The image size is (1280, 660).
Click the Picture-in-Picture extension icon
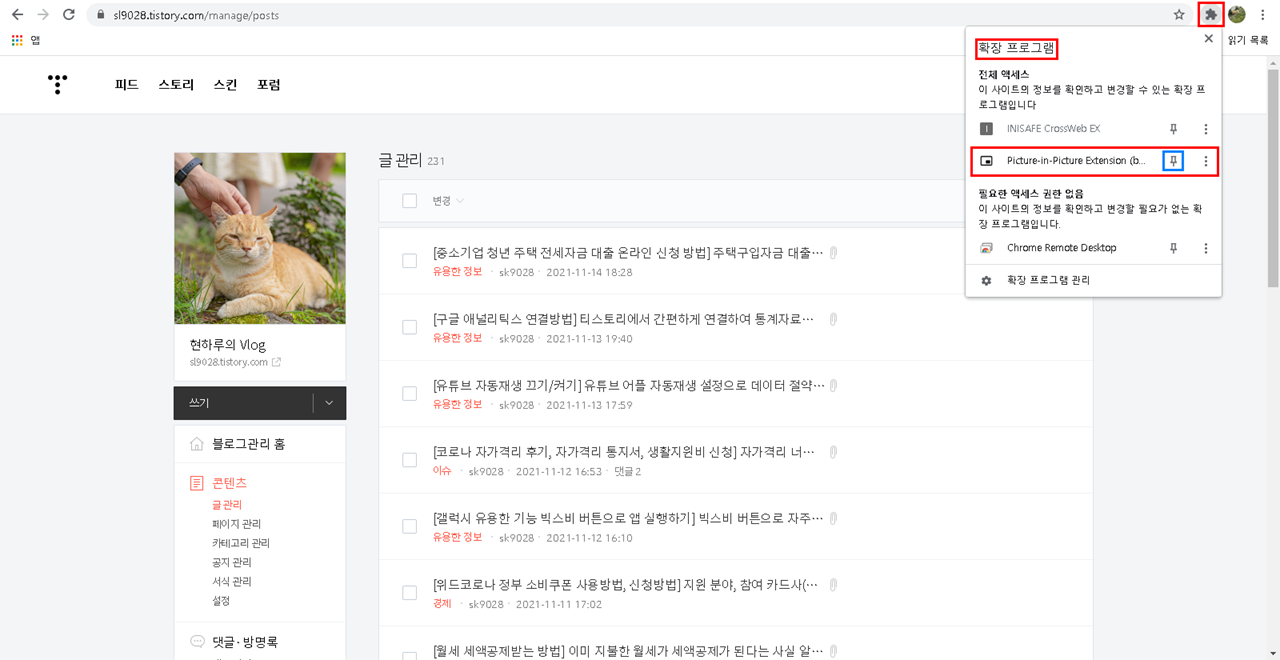987,161
